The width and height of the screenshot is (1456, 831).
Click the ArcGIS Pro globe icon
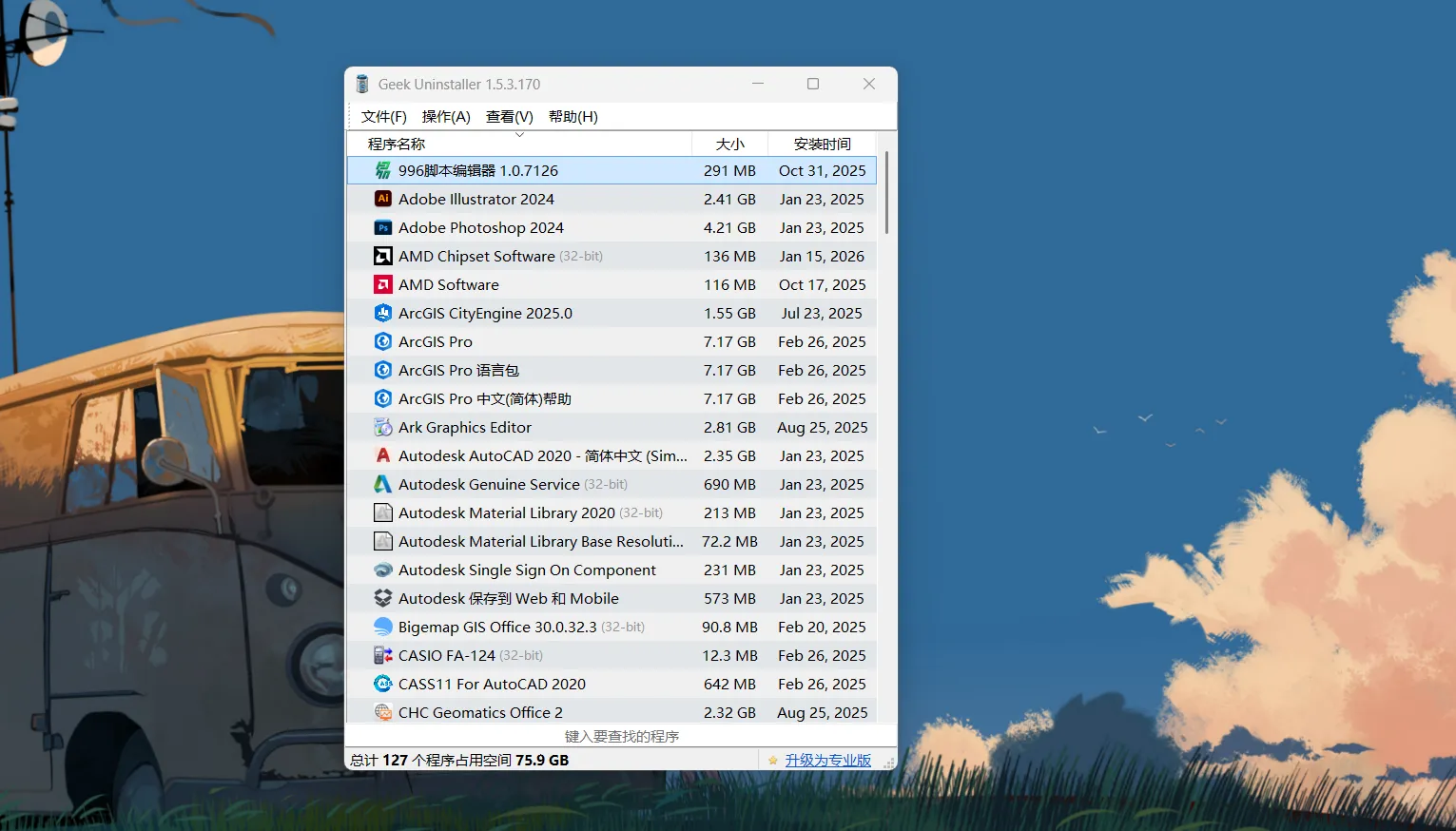pyautogui.click(x=383, y=341)
